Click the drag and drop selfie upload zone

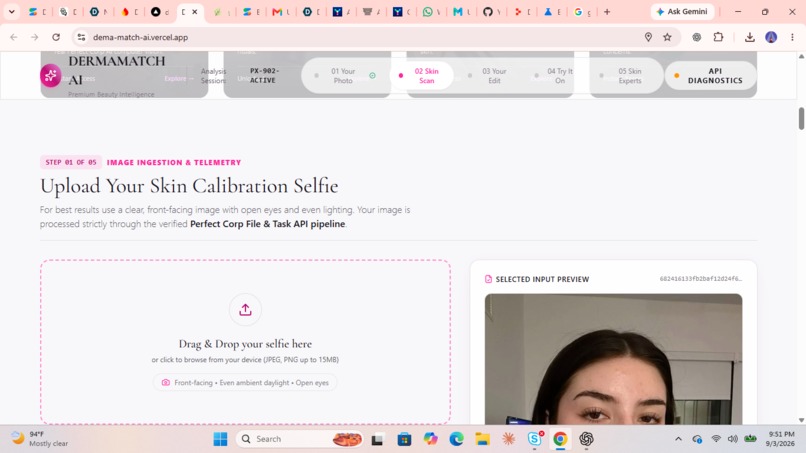coord(246,342)
